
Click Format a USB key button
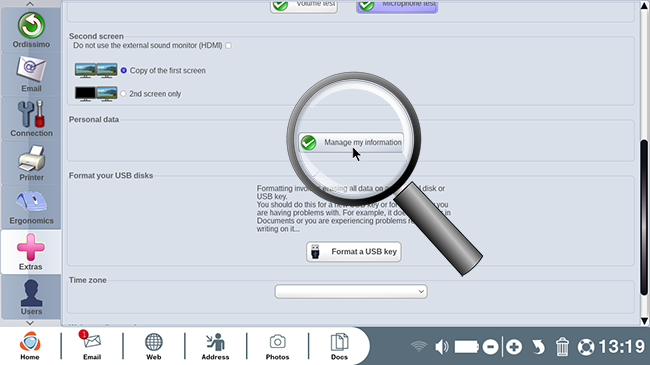354,252
